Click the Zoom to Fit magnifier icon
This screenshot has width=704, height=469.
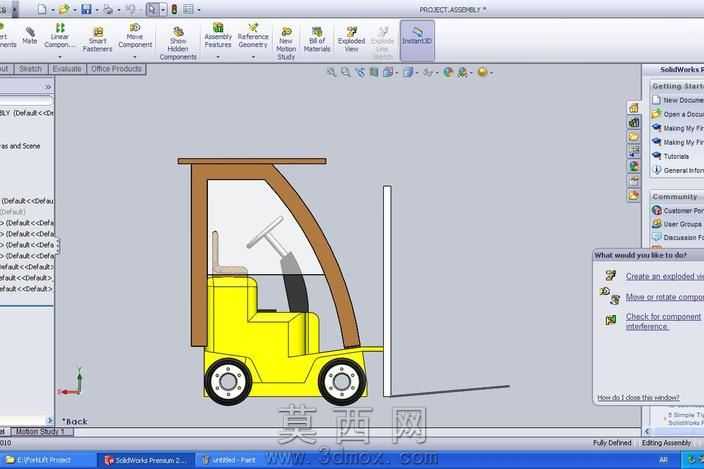point(331,72)
